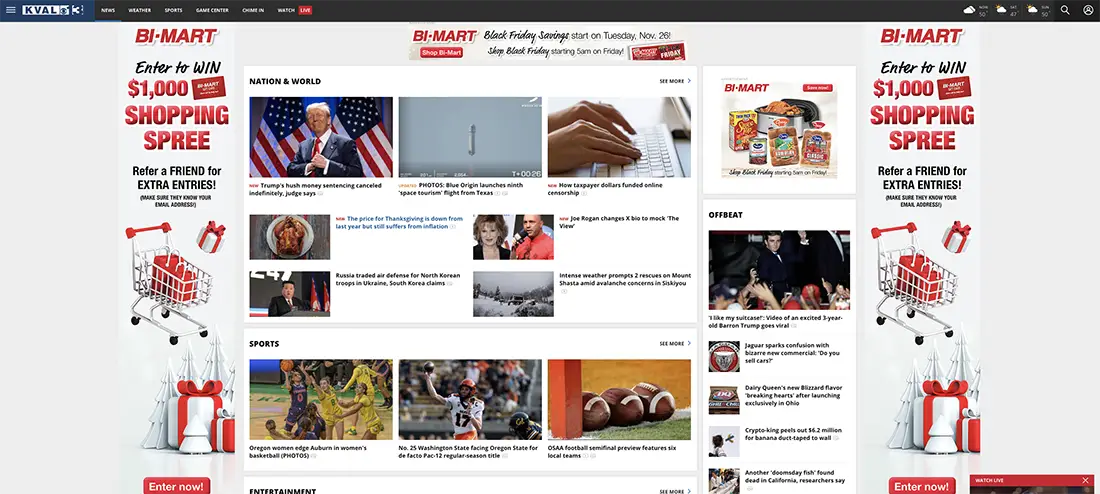Click Jaguar logo thumbnail
This screenshot has width=1100, height=494.
tap(724, 356)
